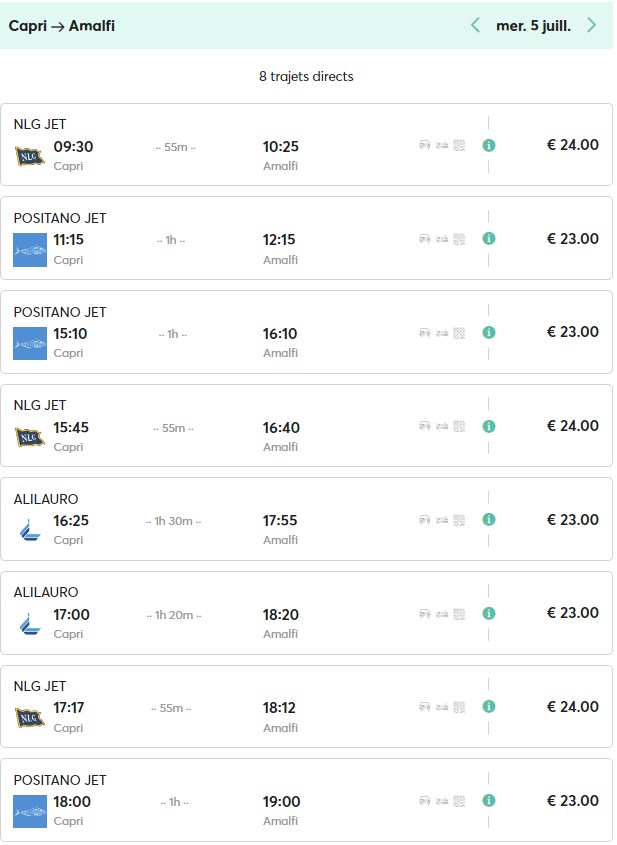617x845 pixels.
Task: Click POSITANO JET logo on the 11:15 trip
Action: pos(30,250)
